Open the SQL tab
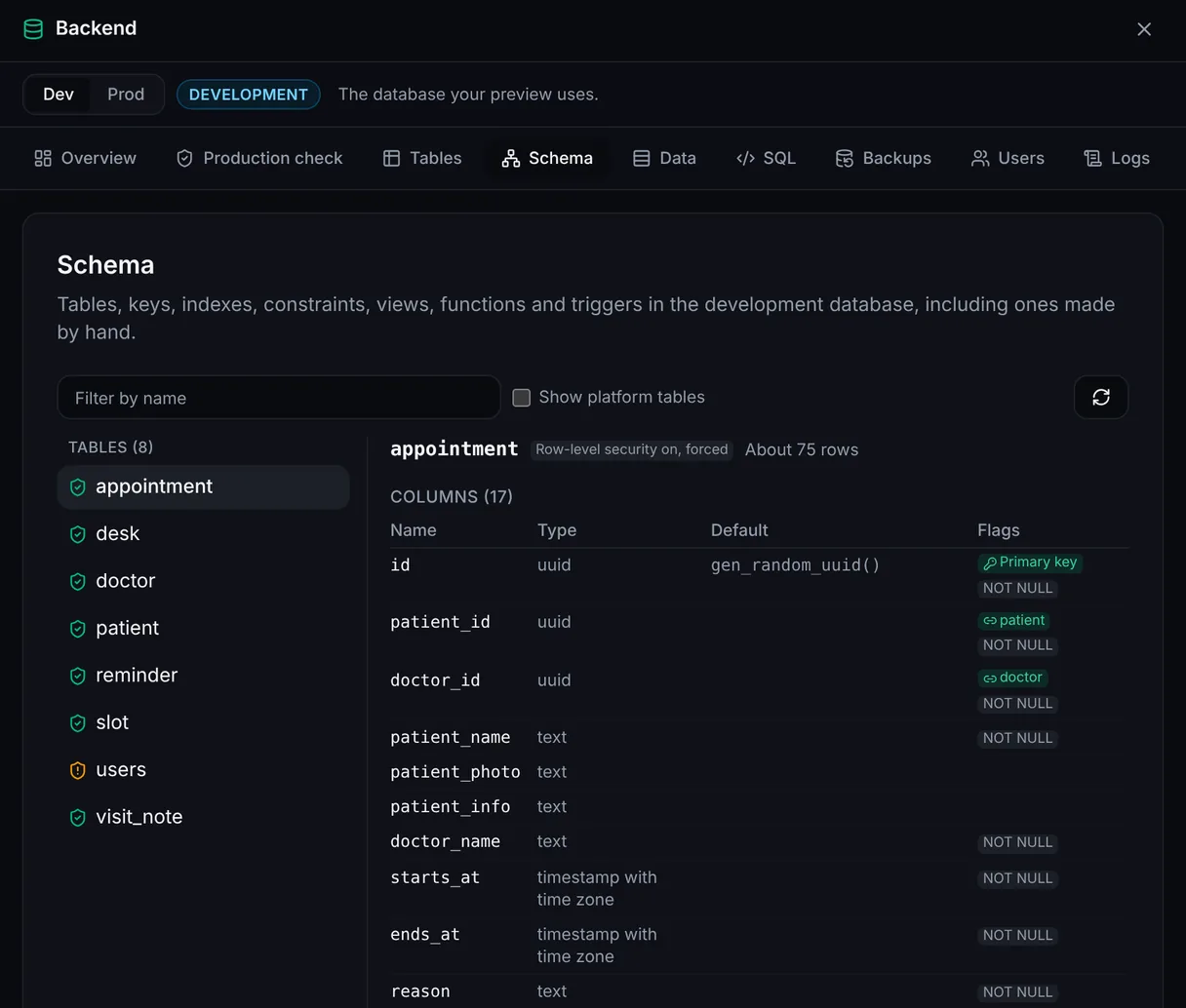 click(x=767, y=158)
